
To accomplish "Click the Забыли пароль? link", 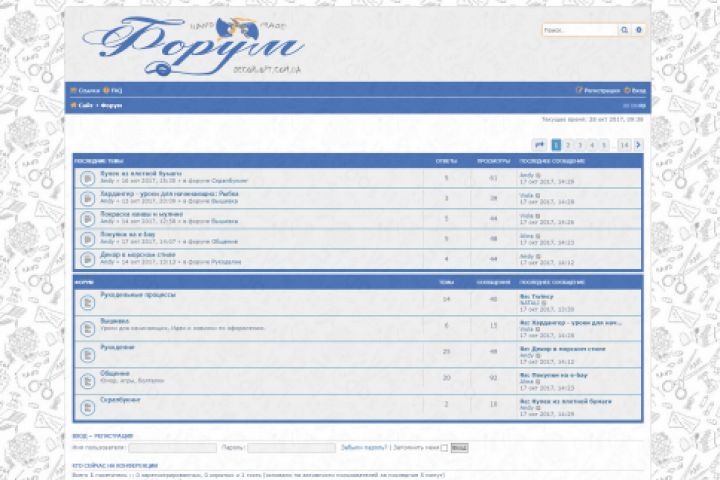I will [x=364, y=447].
